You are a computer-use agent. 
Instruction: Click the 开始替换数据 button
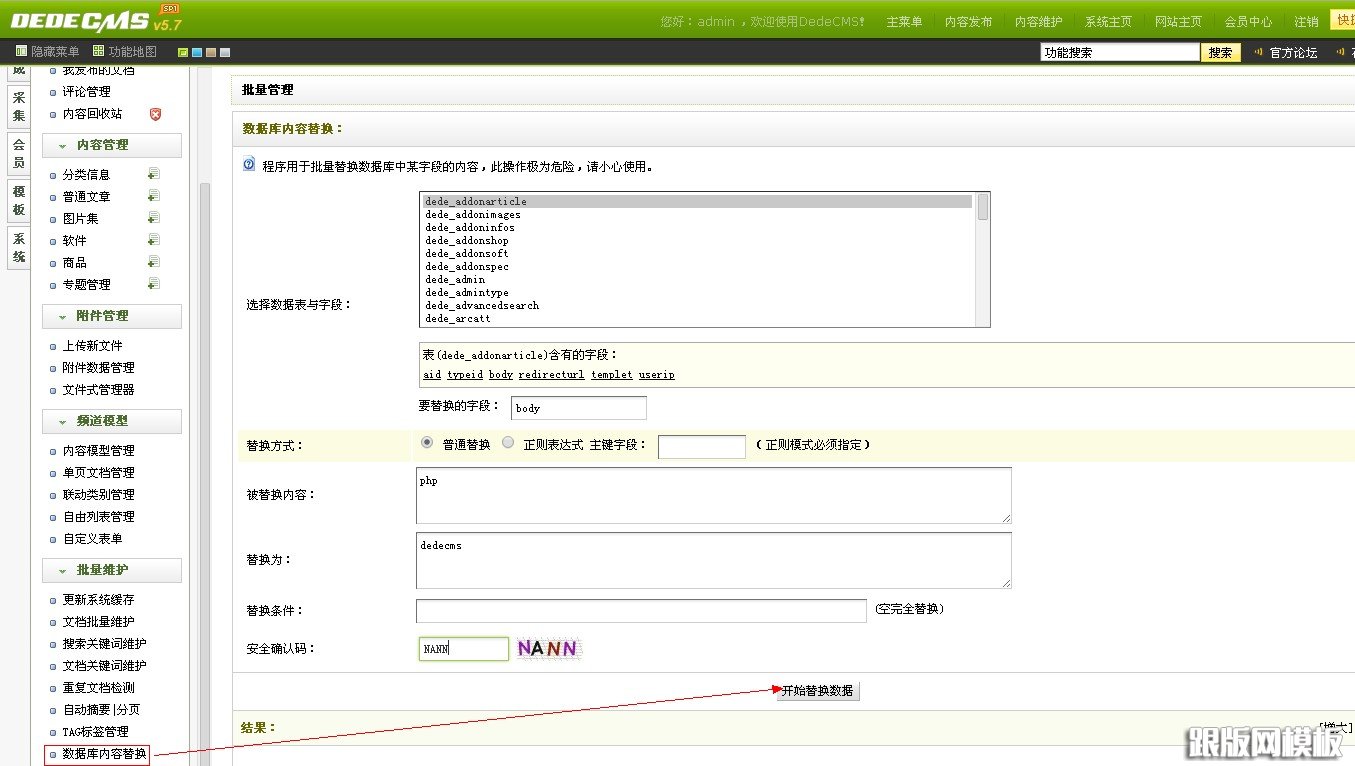click(x=817, y=691)
